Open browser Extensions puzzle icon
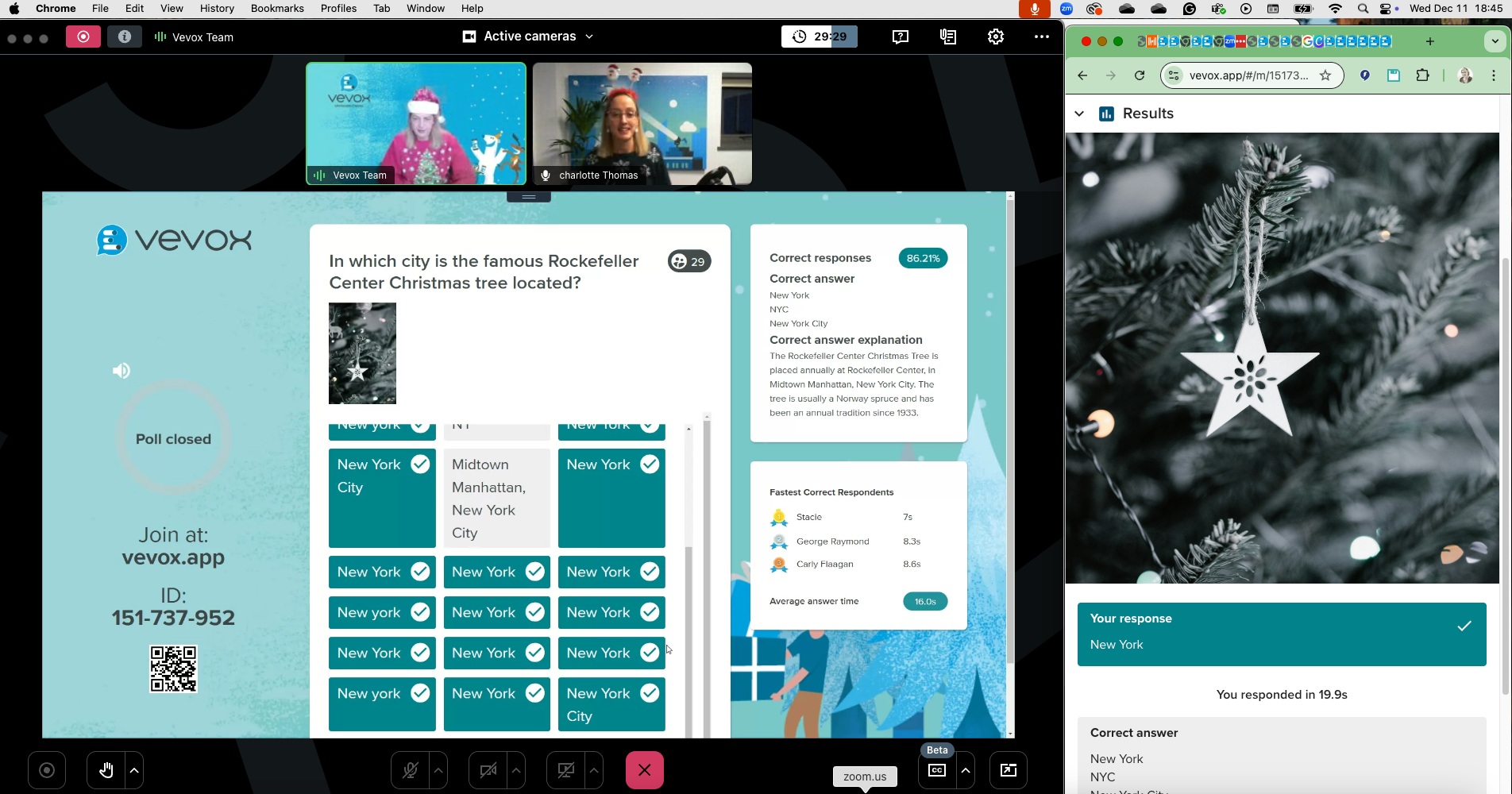 coord(1423,75)
